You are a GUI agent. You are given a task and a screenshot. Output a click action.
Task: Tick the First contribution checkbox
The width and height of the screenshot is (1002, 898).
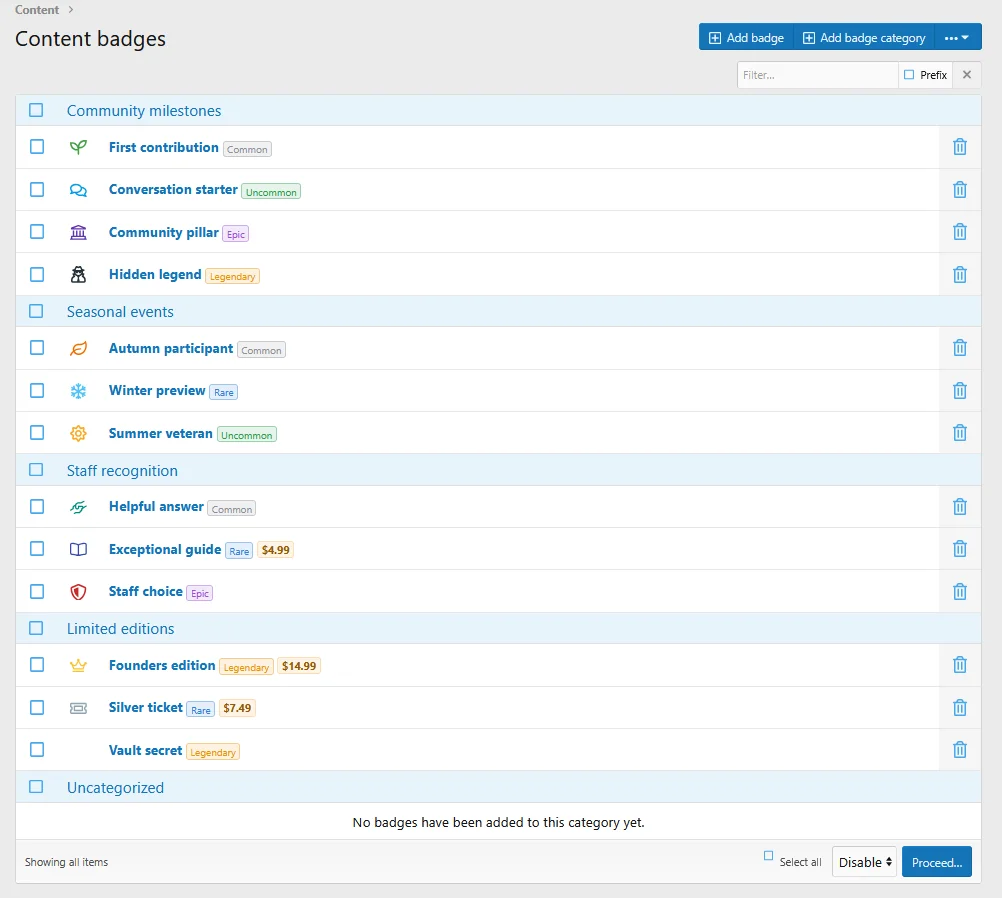click(x=37, y=147)
